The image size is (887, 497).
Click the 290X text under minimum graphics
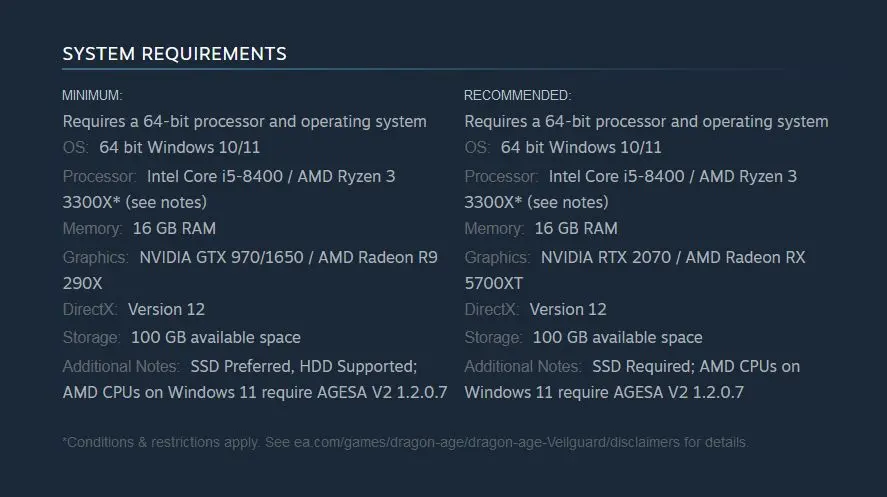click(x=83, y=283)
